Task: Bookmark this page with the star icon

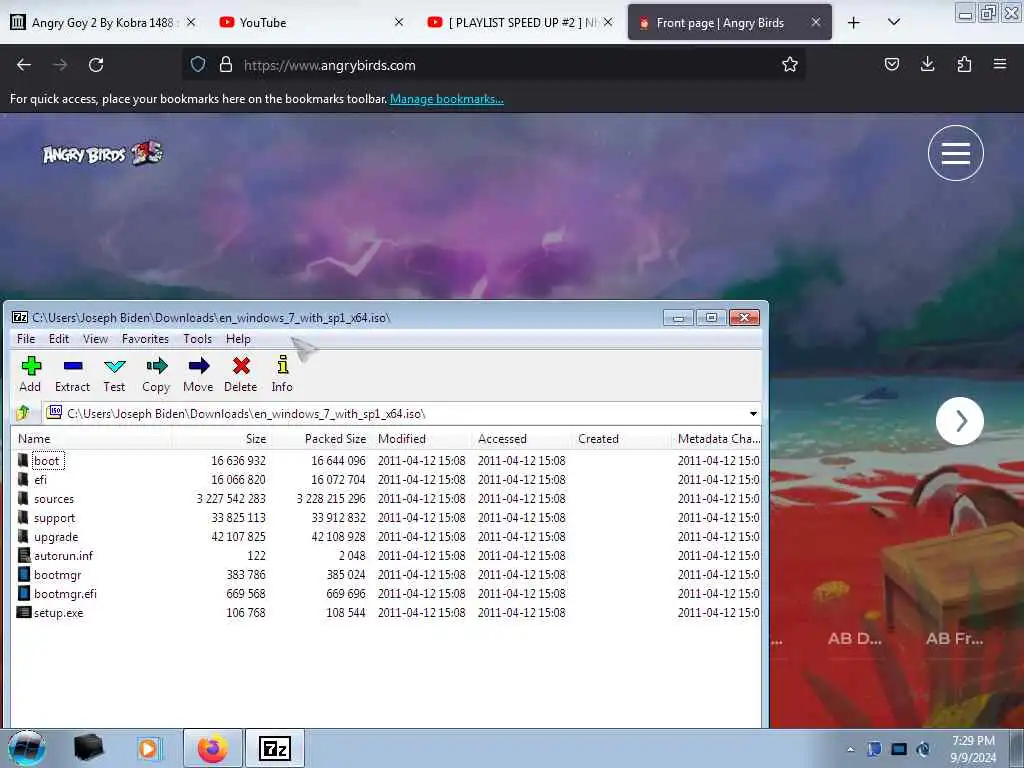Action: (790, 64)
